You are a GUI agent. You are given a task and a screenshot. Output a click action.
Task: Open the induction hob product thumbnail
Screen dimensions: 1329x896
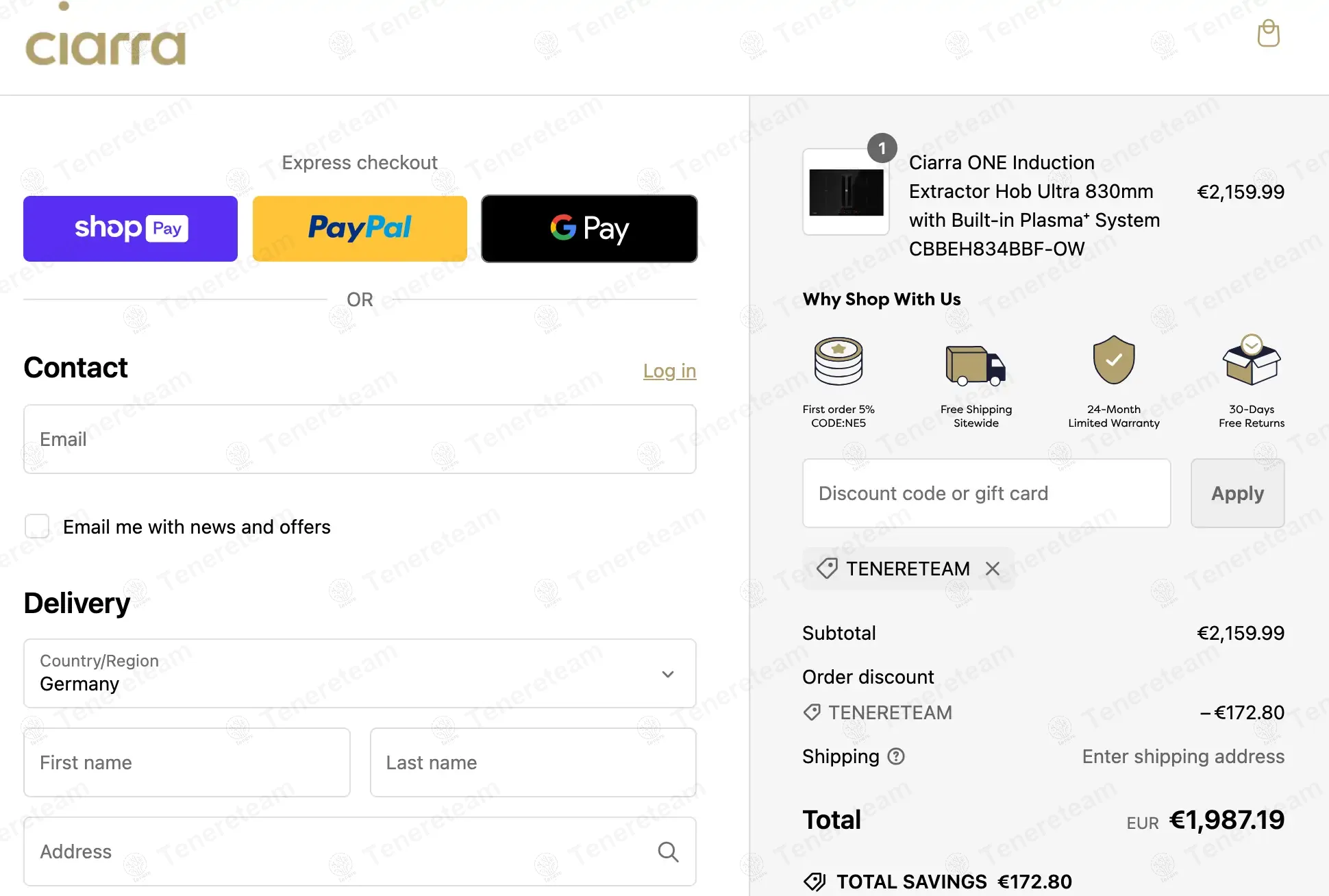tap(846, 192)
